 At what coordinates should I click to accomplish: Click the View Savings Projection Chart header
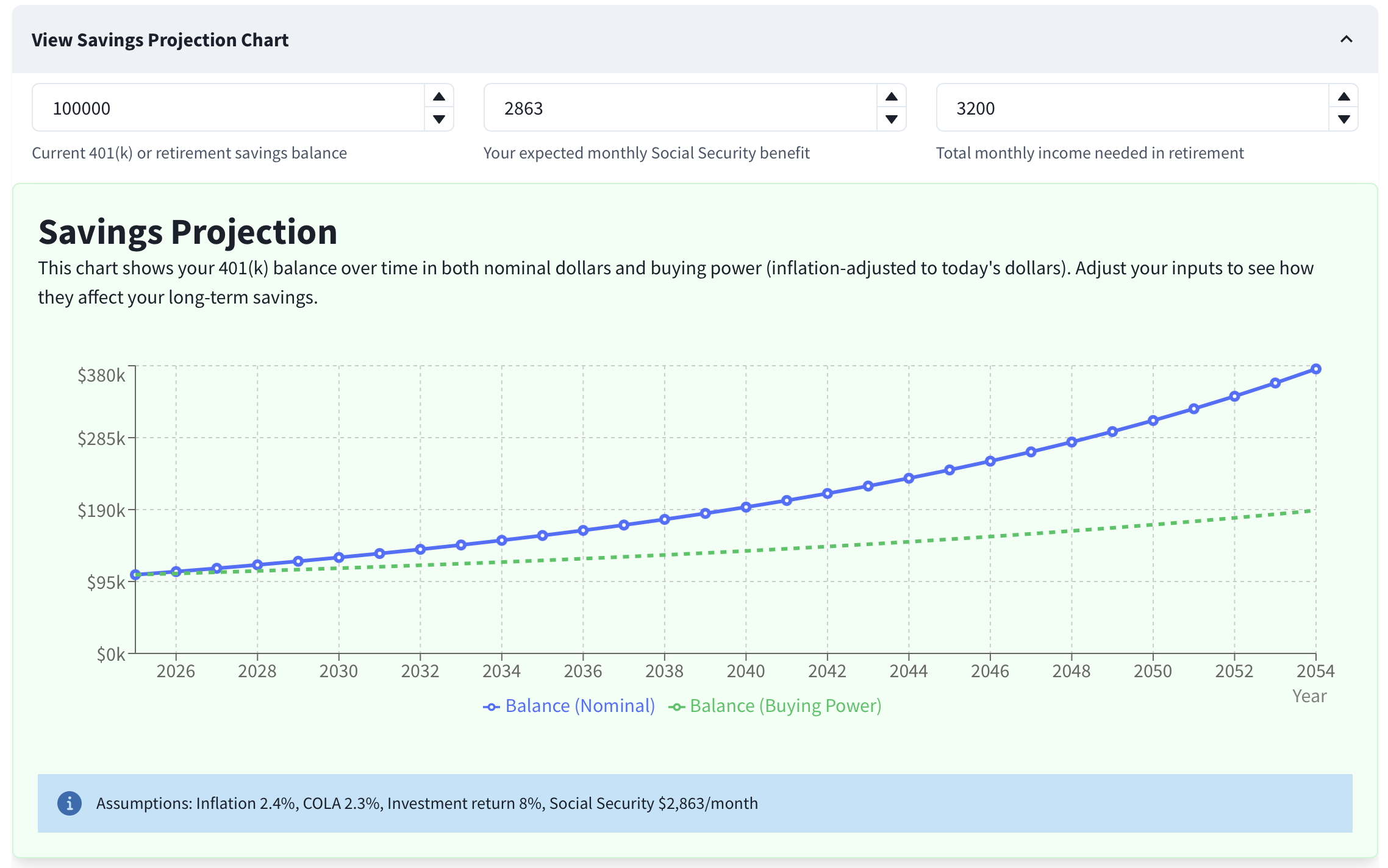pyautogui.click(x=160, y=40)
